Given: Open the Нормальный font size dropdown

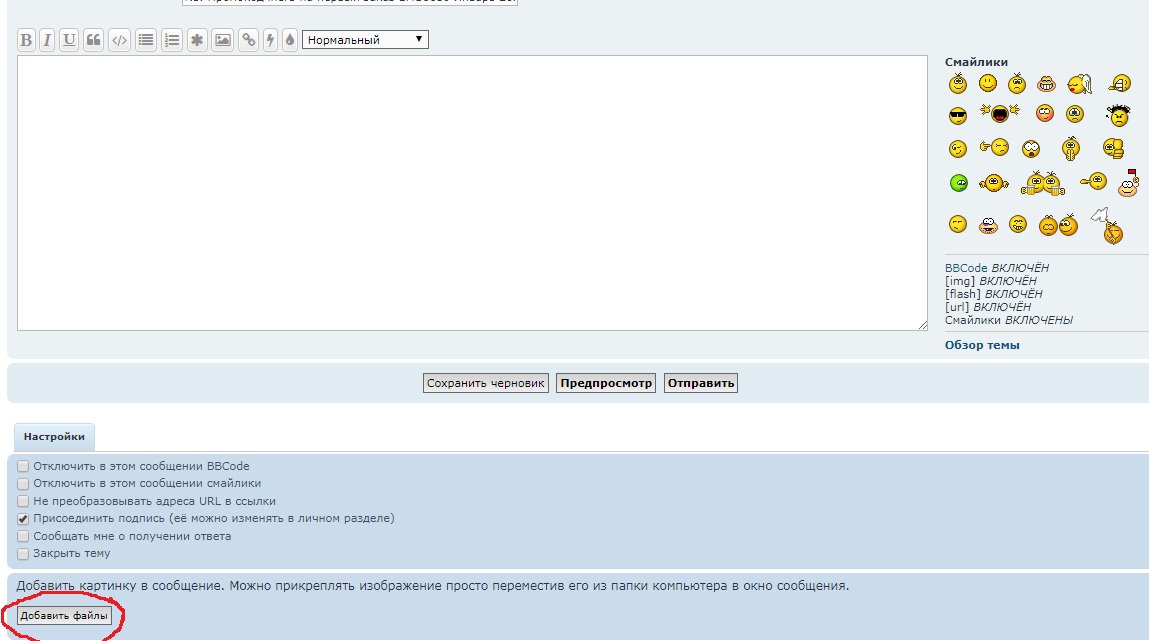Looking at the screenshot, I should pyautogui.click(x=365, y=40).
